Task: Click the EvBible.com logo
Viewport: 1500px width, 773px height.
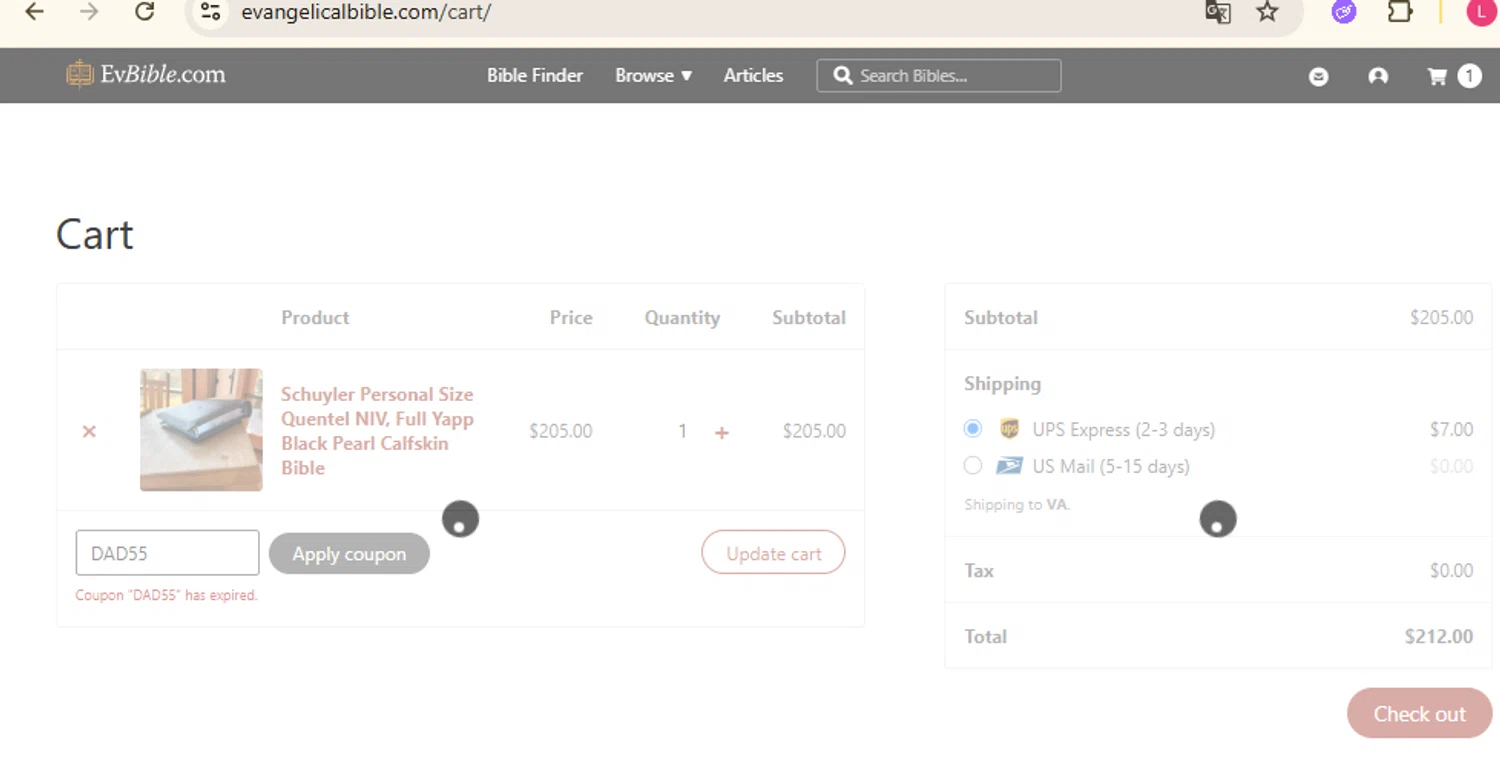Action: [x=146, y=74]
